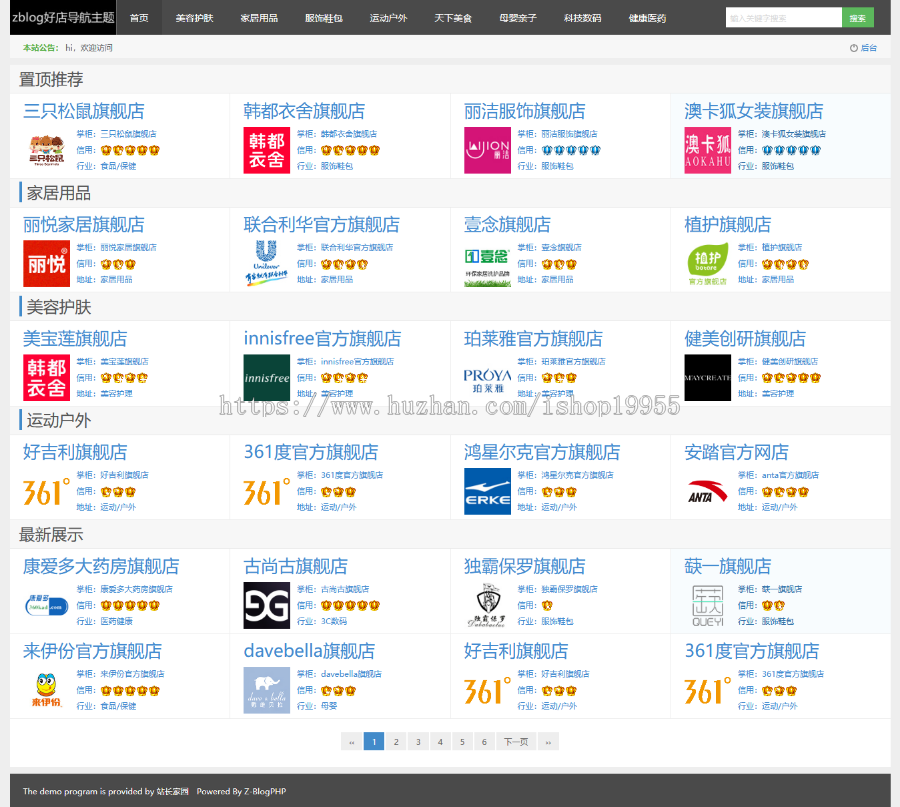Click the Z-BlogPHP footer link
900x807 pixels.
pos(265,792)
